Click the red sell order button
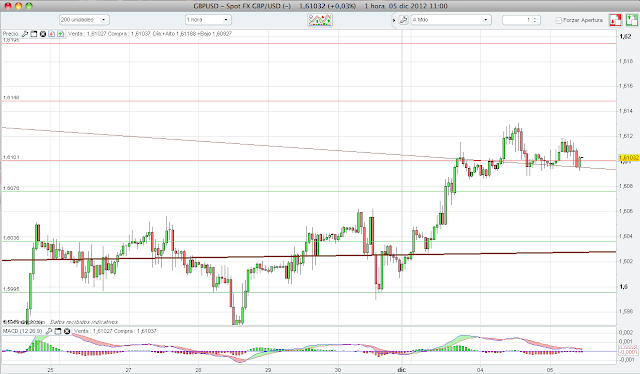Viewport: 640px width, 374px height. point(616,20)
